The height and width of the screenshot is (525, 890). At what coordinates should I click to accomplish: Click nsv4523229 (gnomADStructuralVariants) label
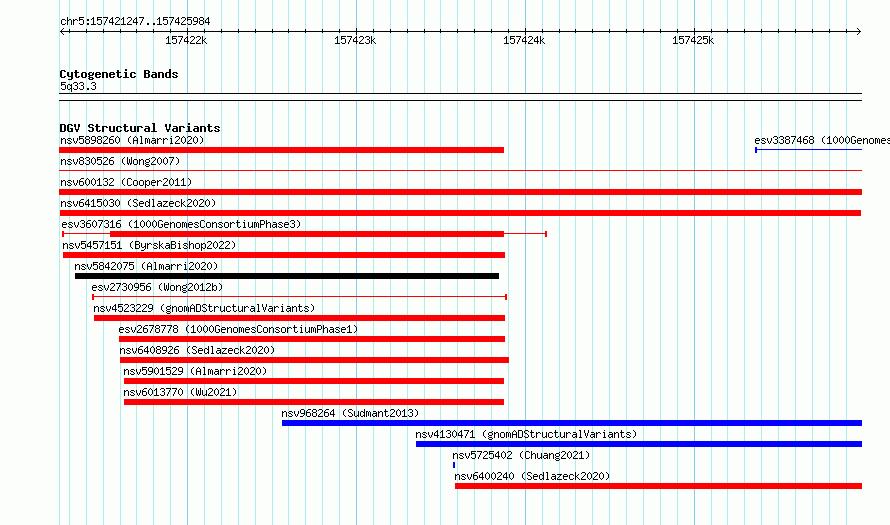click(204, 308)
